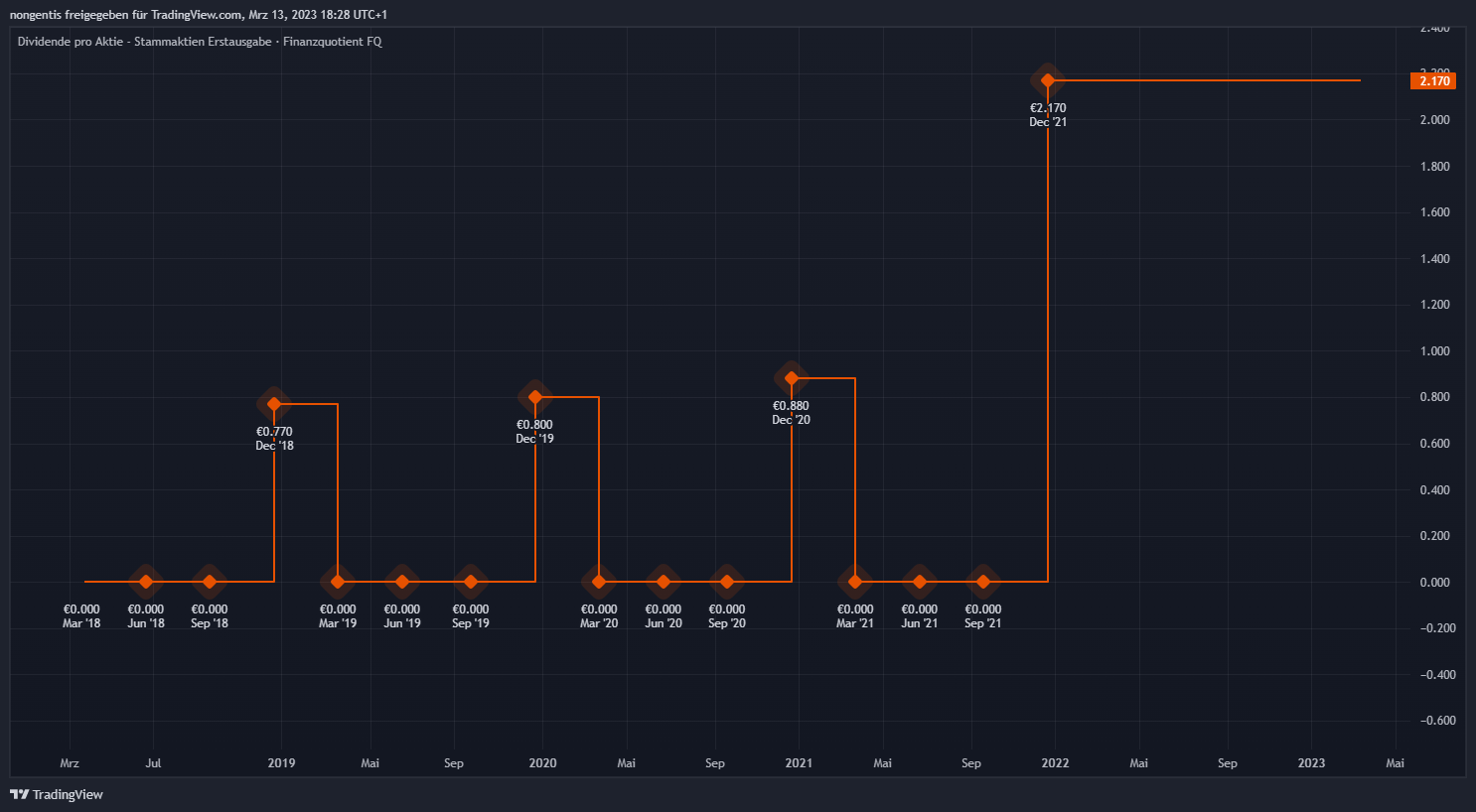
Task: Click the 2022 label on the time axis
Action: 1055,763
